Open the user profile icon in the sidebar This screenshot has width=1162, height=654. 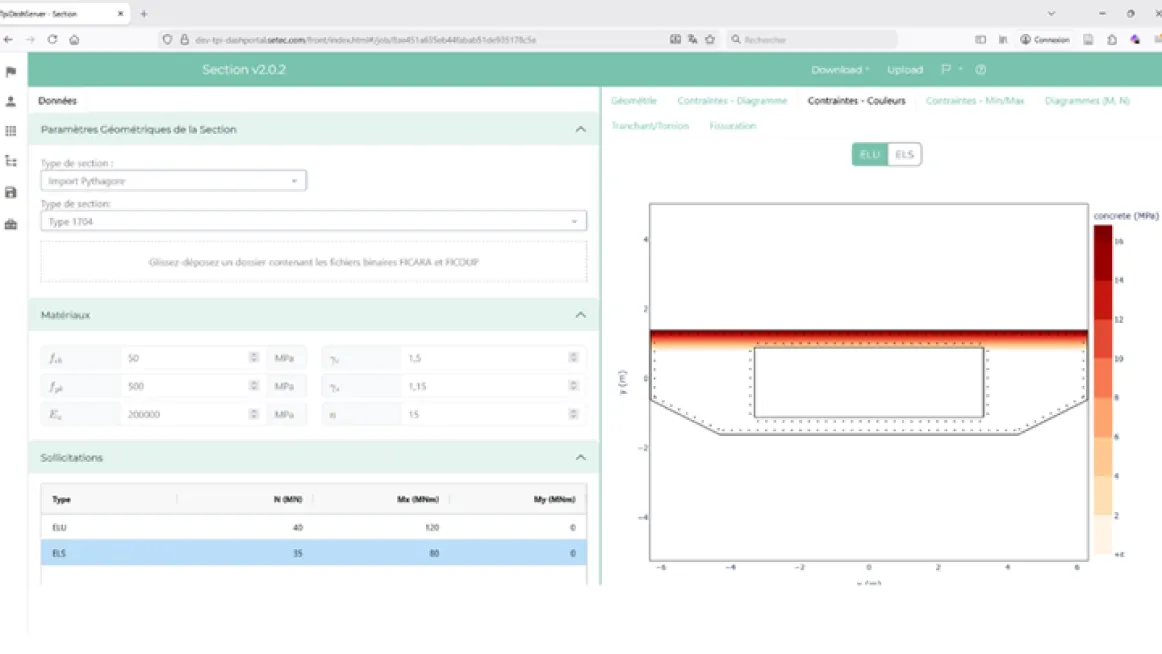pos(12,101)
